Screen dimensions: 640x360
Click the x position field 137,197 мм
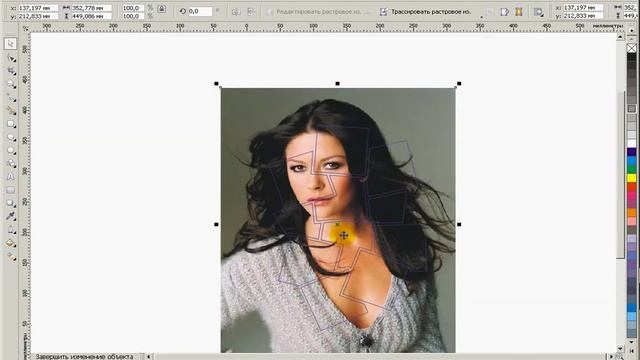click(x=38, y=8)
